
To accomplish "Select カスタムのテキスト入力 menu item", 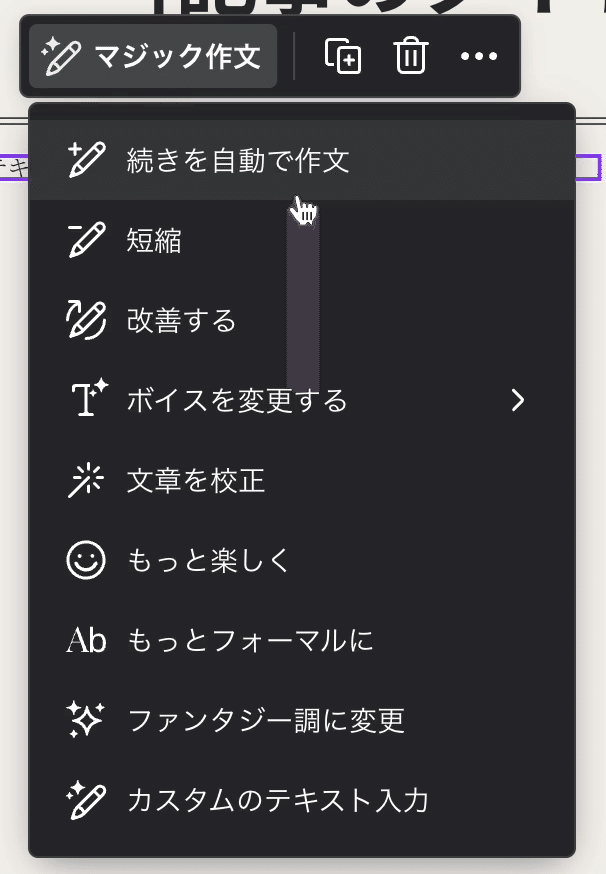I will click(x=278, y=800).
